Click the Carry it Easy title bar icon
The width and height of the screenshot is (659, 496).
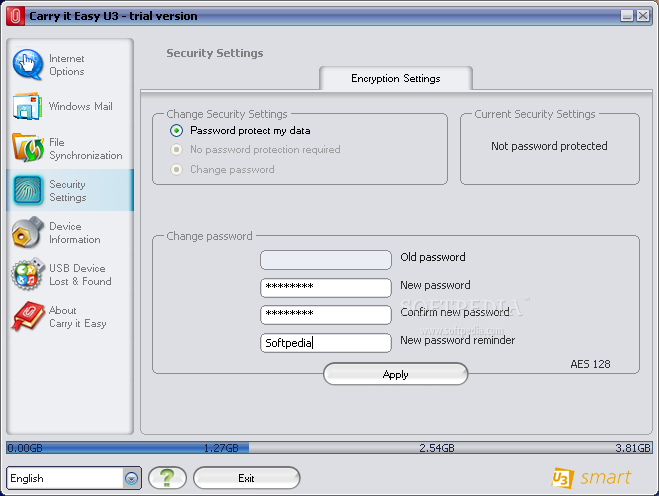[15, 16]
